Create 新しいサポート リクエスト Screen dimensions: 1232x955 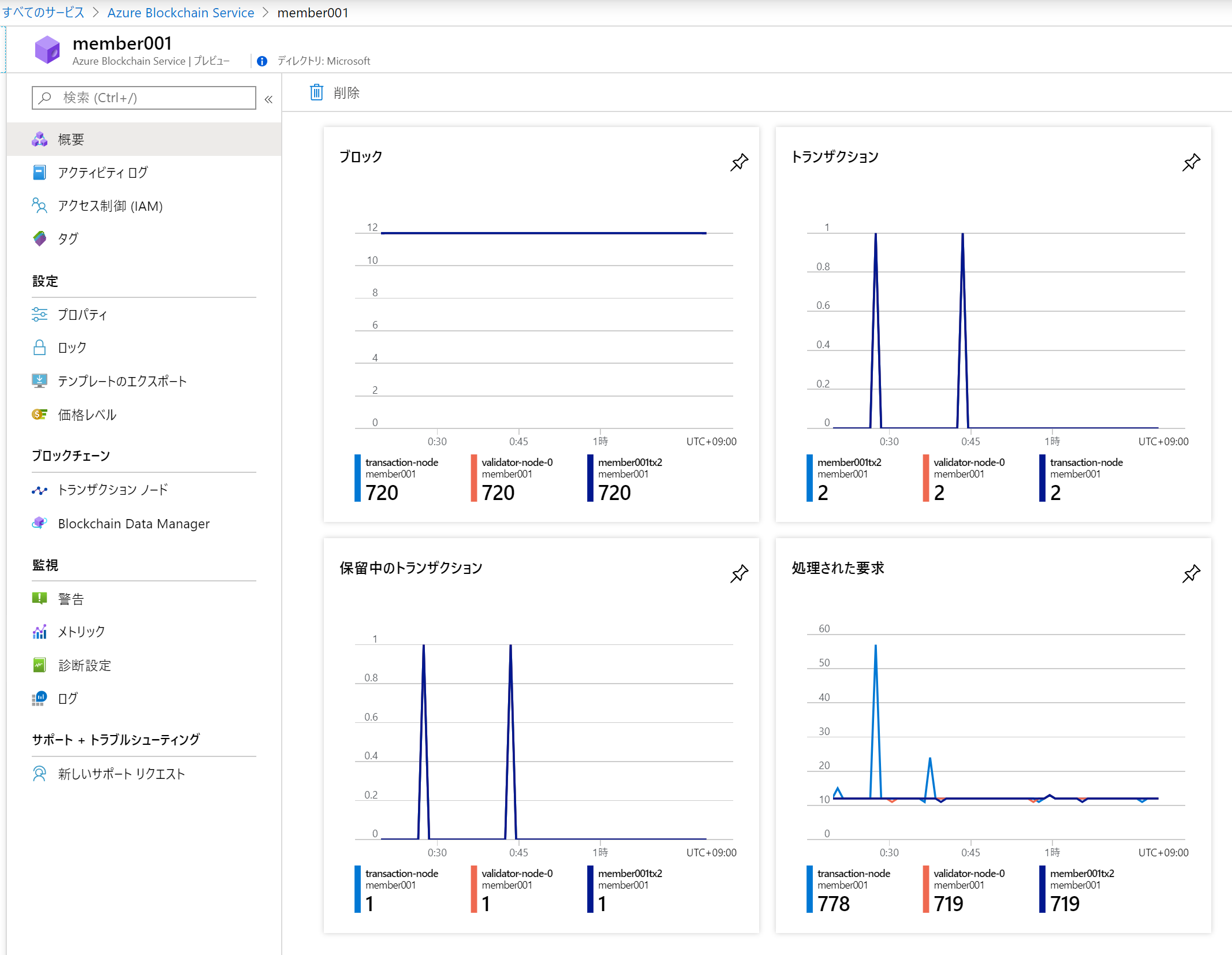point(121,774)
